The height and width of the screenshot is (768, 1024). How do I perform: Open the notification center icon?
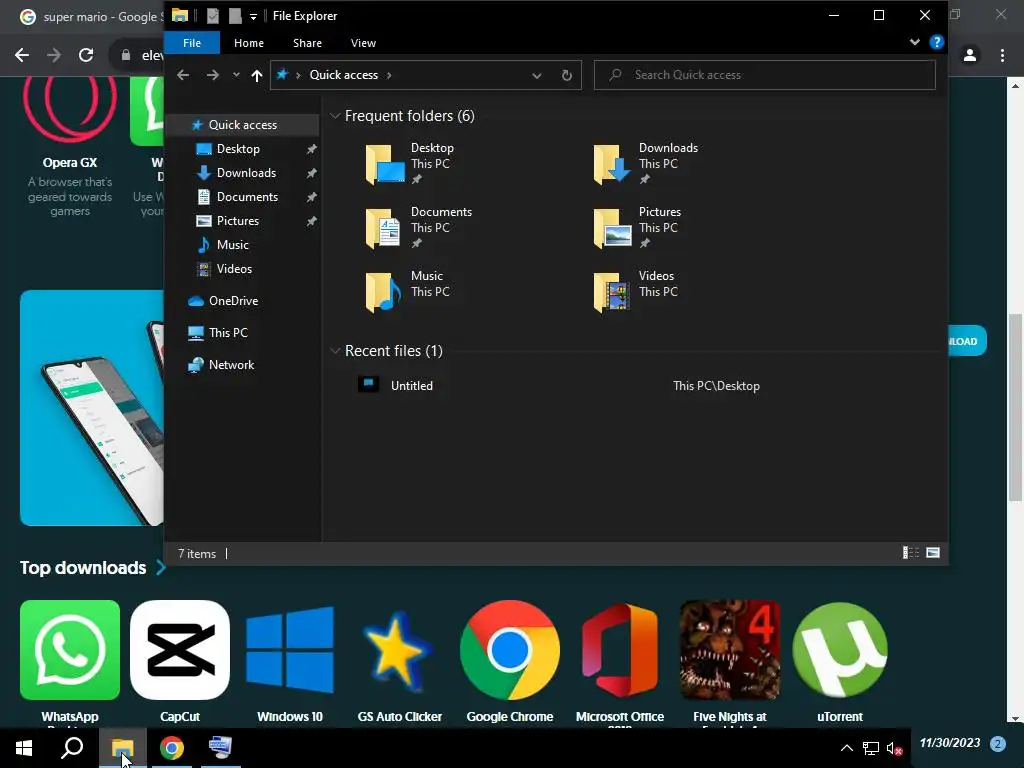(x=998, y=744)
